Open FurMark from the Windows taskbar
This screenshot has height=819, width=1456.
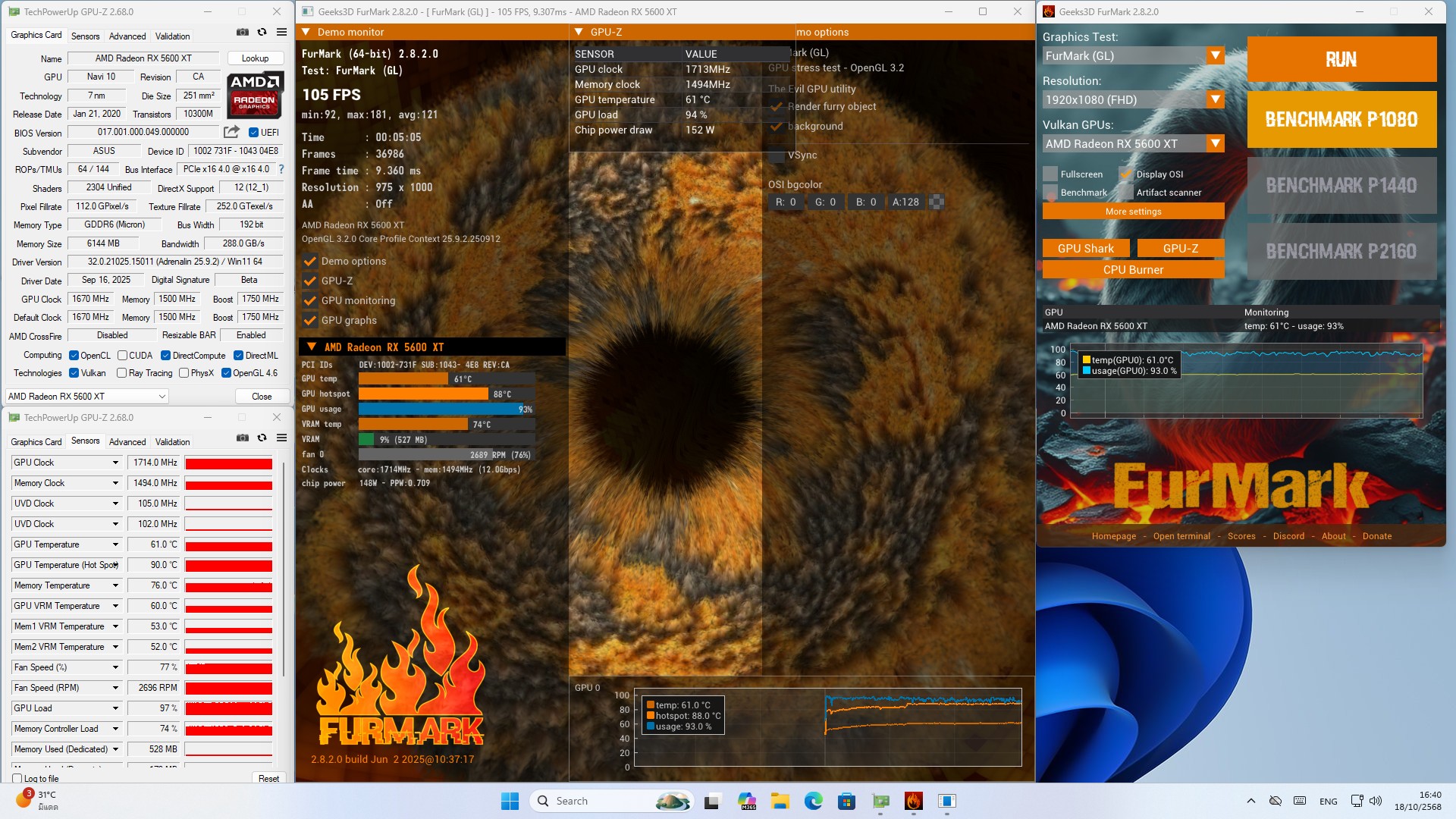(x=913, y=801)
